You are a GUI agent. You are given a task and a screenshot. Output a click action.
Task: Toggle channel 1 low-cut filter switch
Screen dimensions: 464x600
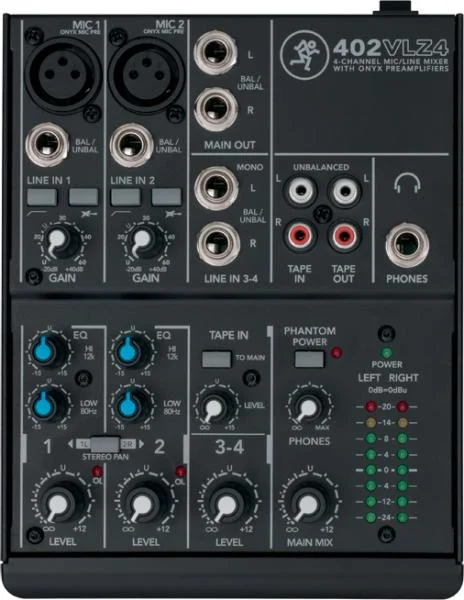click(42, 197)
